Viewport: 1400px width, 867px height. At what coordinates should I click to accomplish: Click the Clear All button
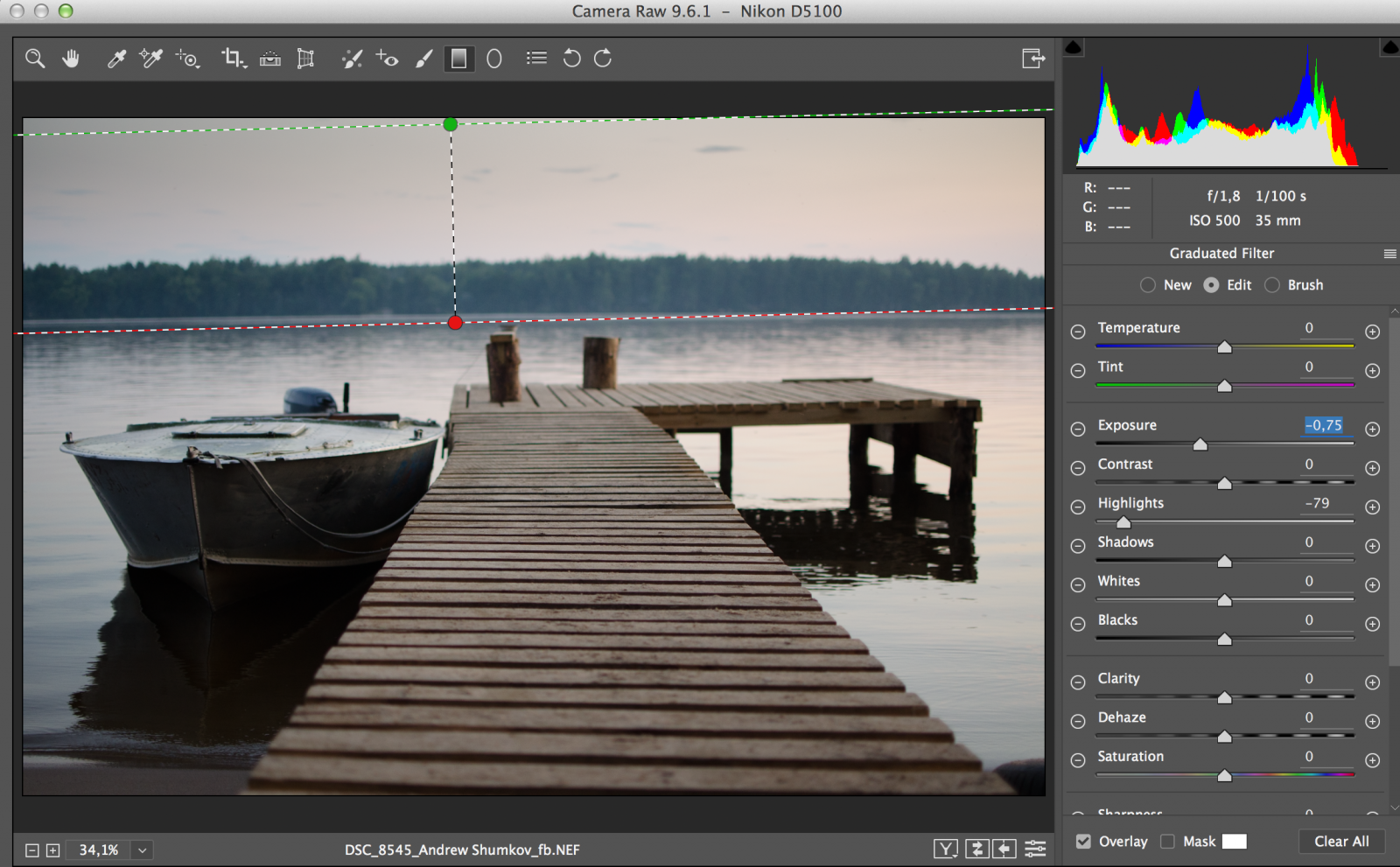coord(1341,842)
